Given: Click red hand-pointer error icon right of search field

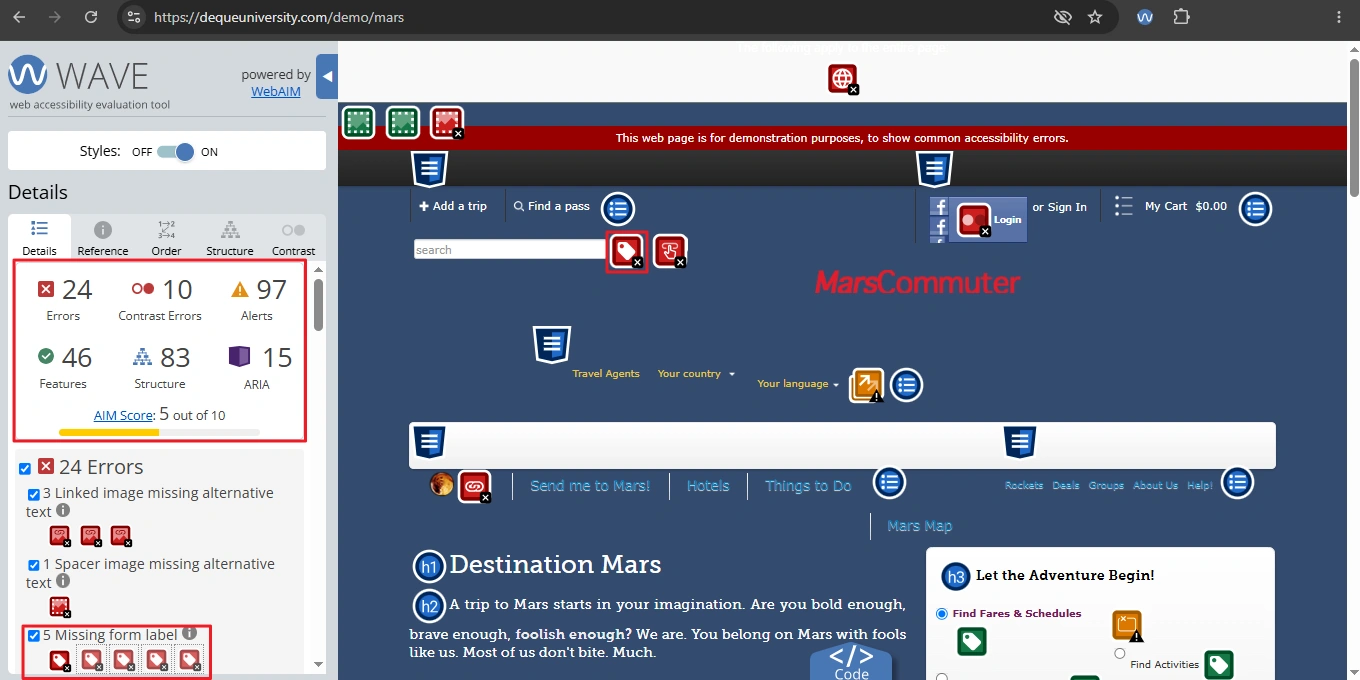Looking at the screenshot, I should point(670,251).
